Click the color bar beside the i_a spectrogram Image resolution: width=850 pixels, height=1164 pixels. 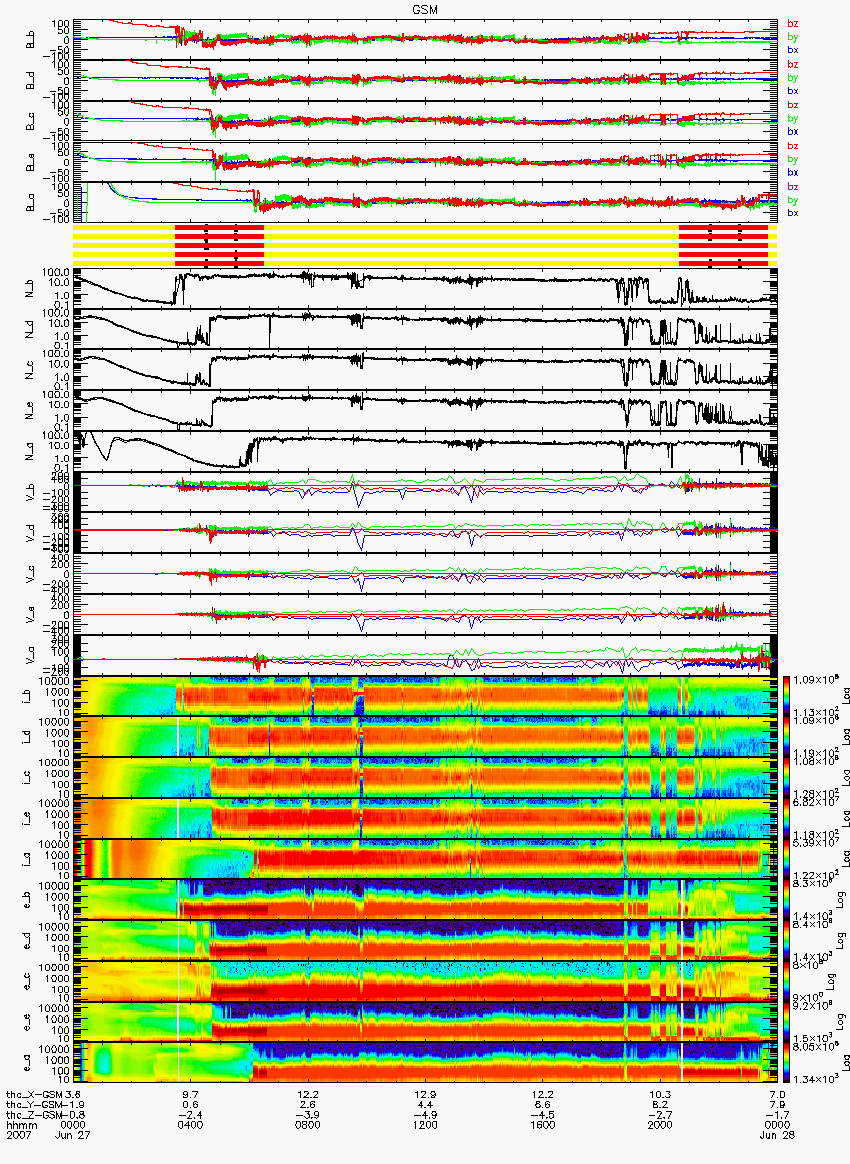(786, 860)
